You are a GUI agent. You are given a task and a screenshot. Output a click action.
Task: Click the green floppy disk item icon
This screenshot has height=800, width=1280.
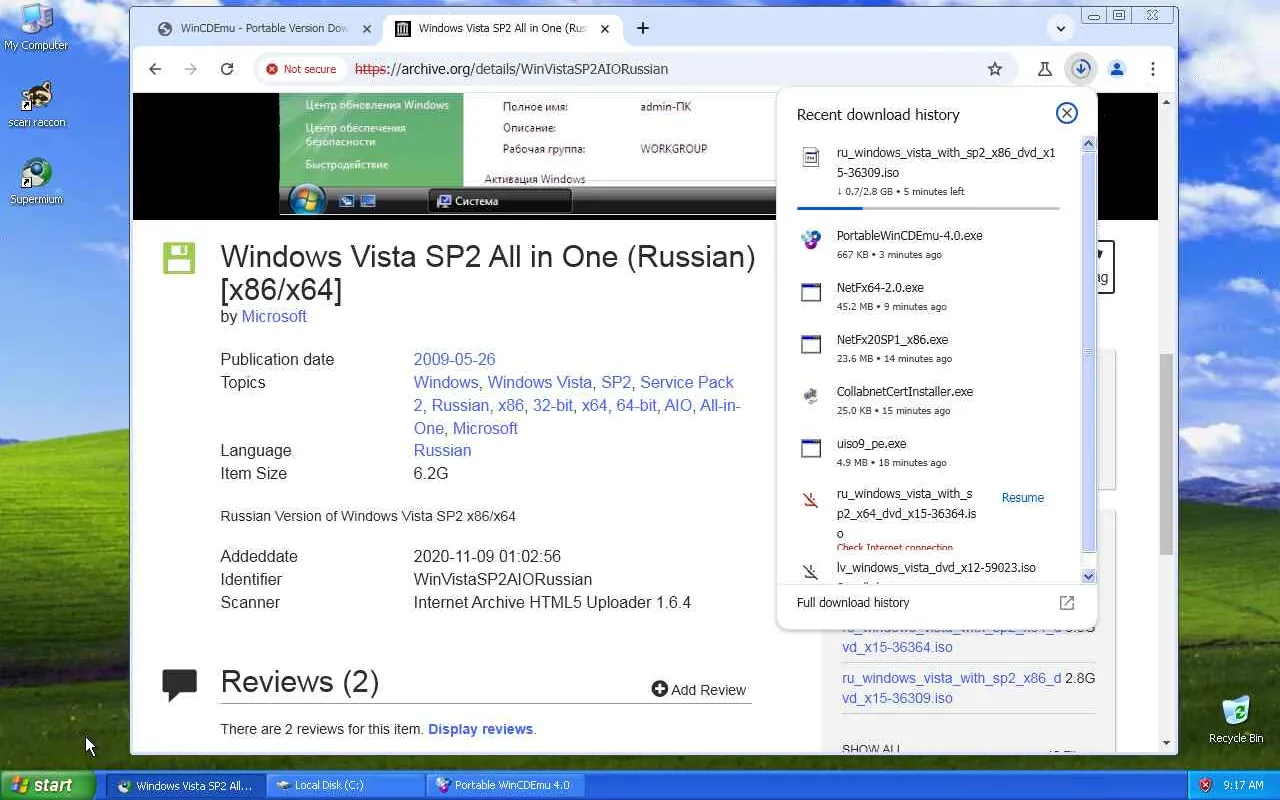tap(179, 258)
